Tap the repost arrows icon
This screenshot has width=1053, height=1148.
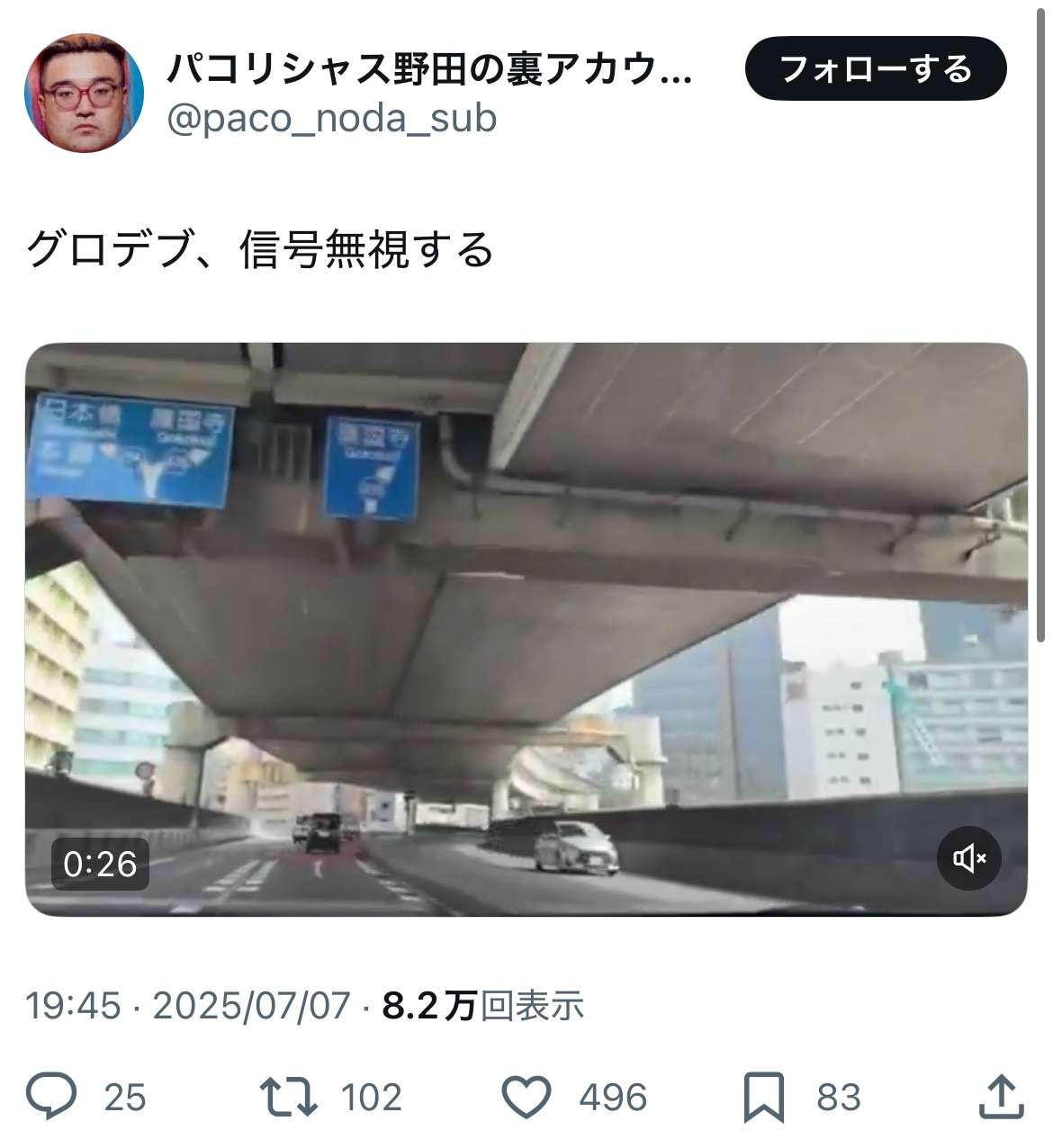click(x=288, y=1098)
